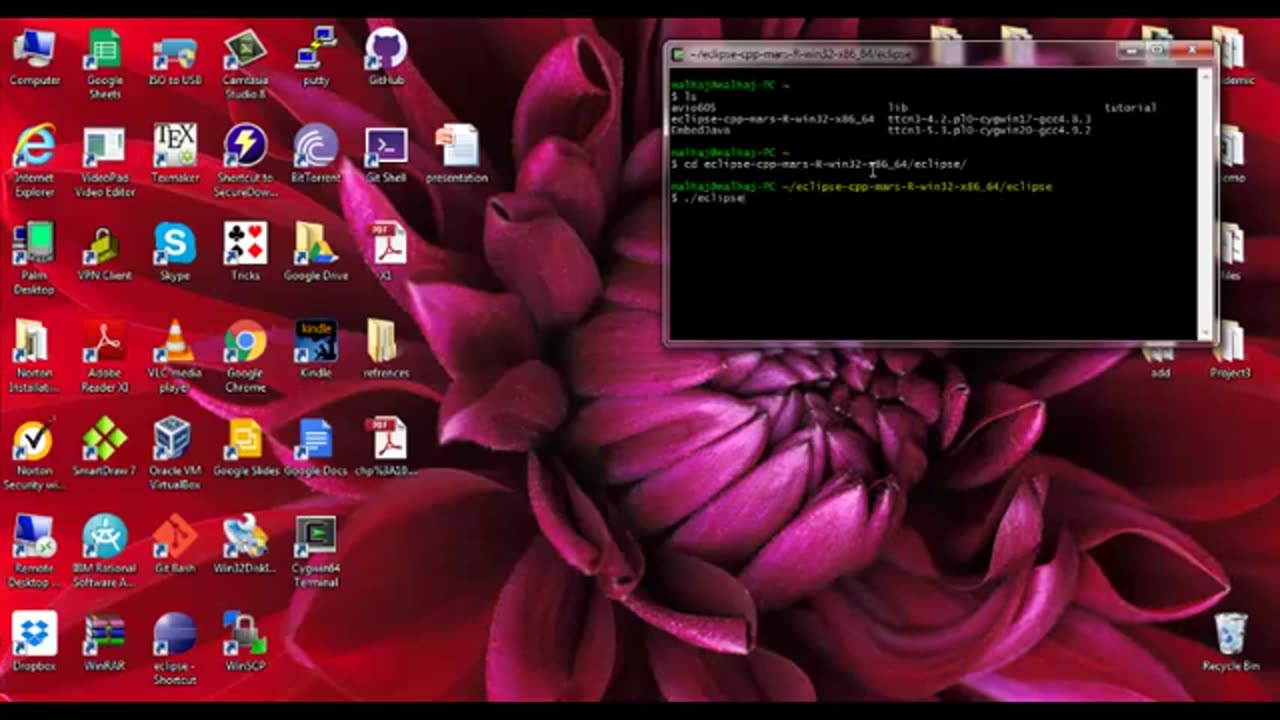This screenshot has height=720, width=1280.
Task: Open the Git Shell shortcut
Action: tap(386, 153)
